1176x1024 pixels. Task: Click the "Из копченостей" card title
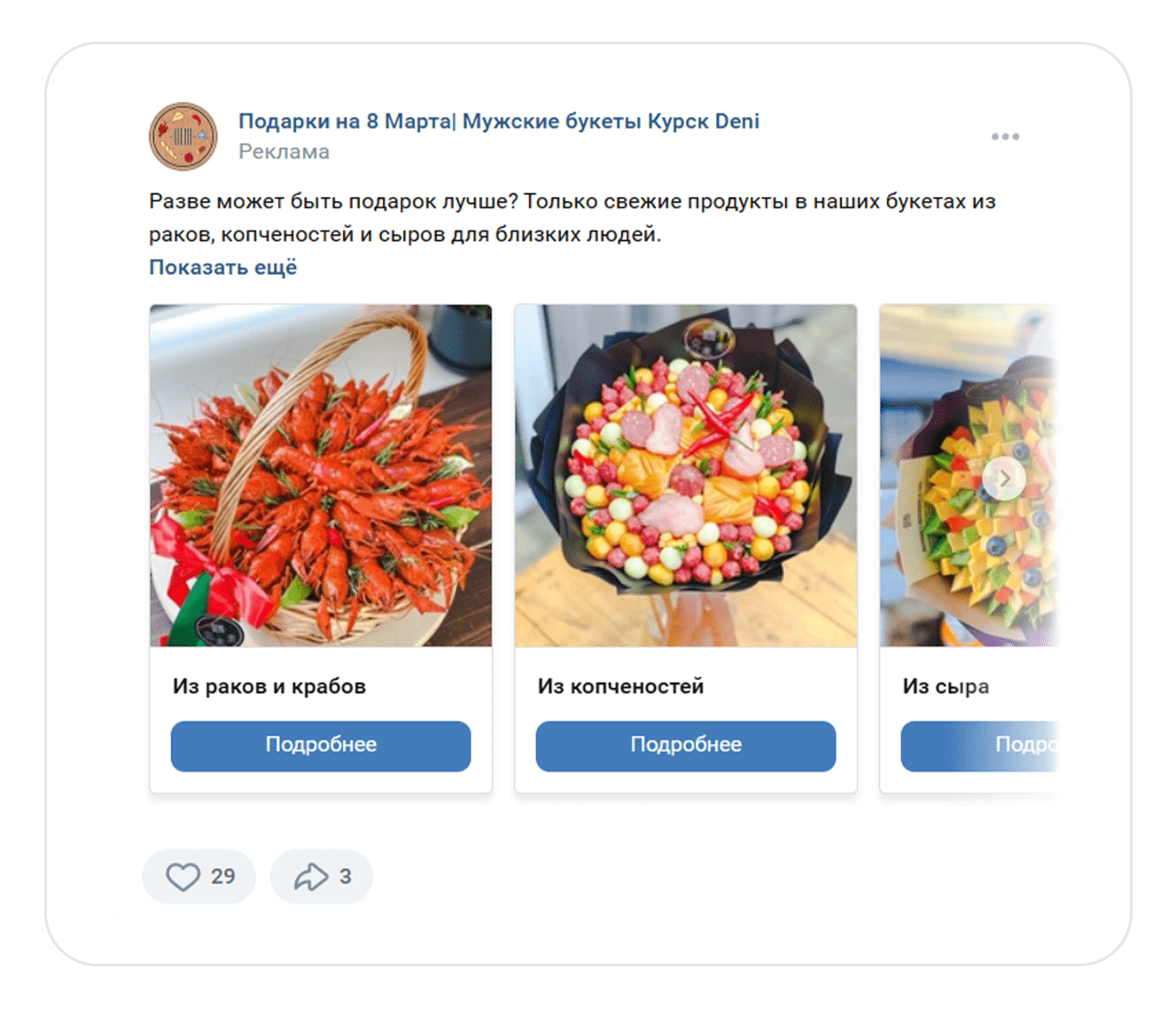pyautogui.click(x=620, y=686)
